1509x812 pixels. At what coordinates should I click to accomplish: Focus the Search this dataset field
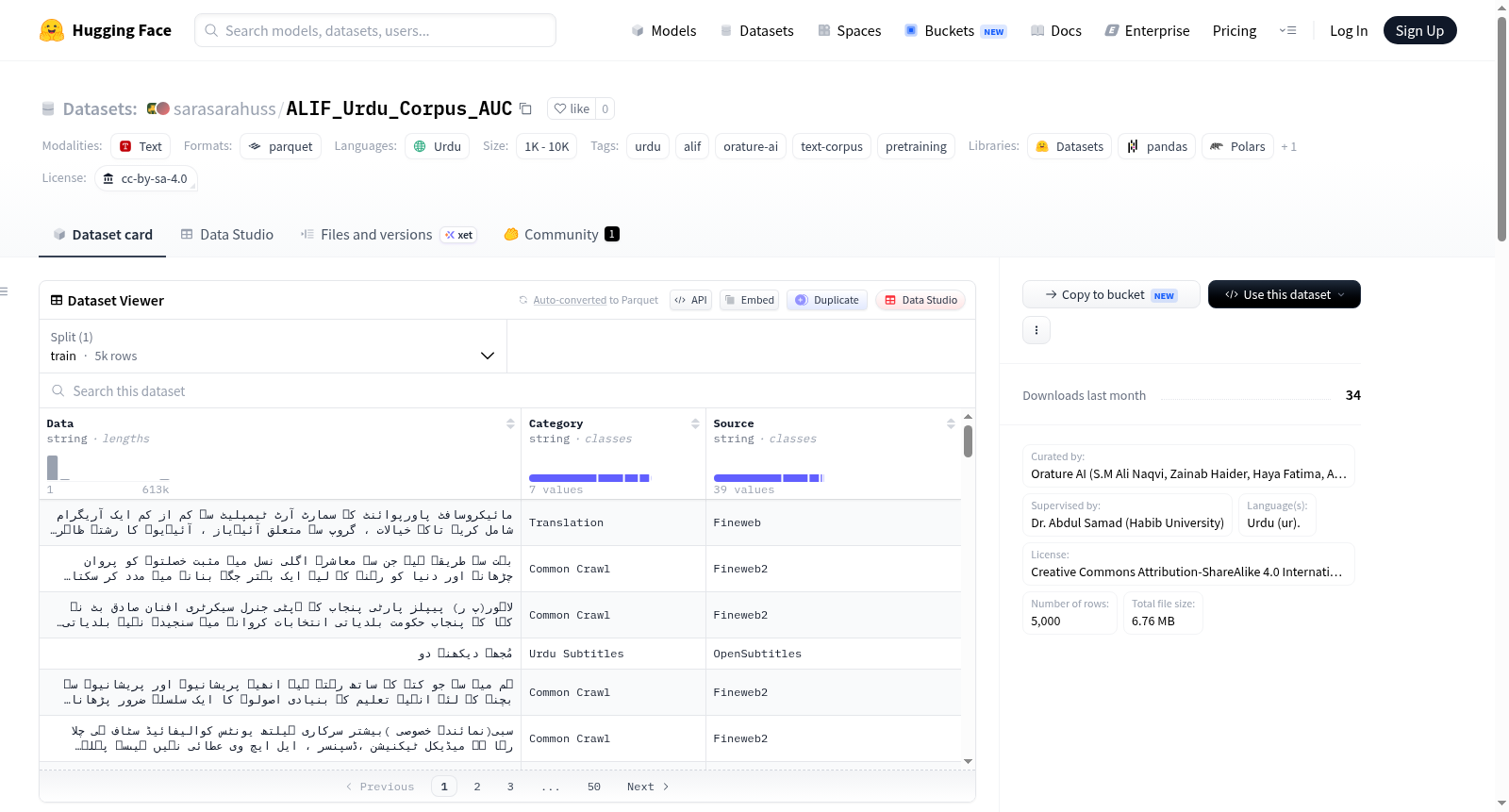click(x=507, y=390)
